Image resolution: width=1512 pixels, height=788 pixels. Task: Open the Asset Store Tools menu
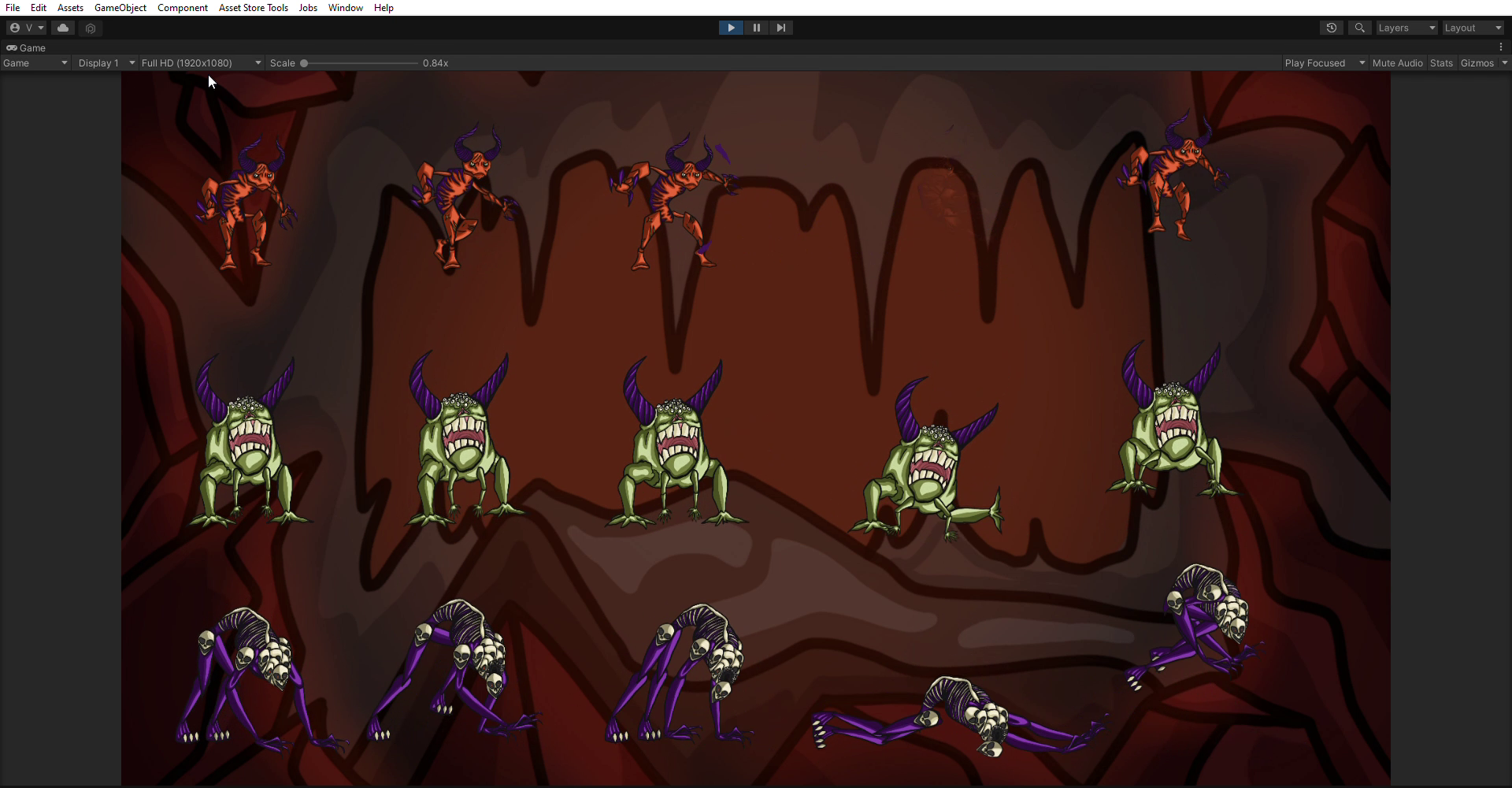(x=254, y=8)
